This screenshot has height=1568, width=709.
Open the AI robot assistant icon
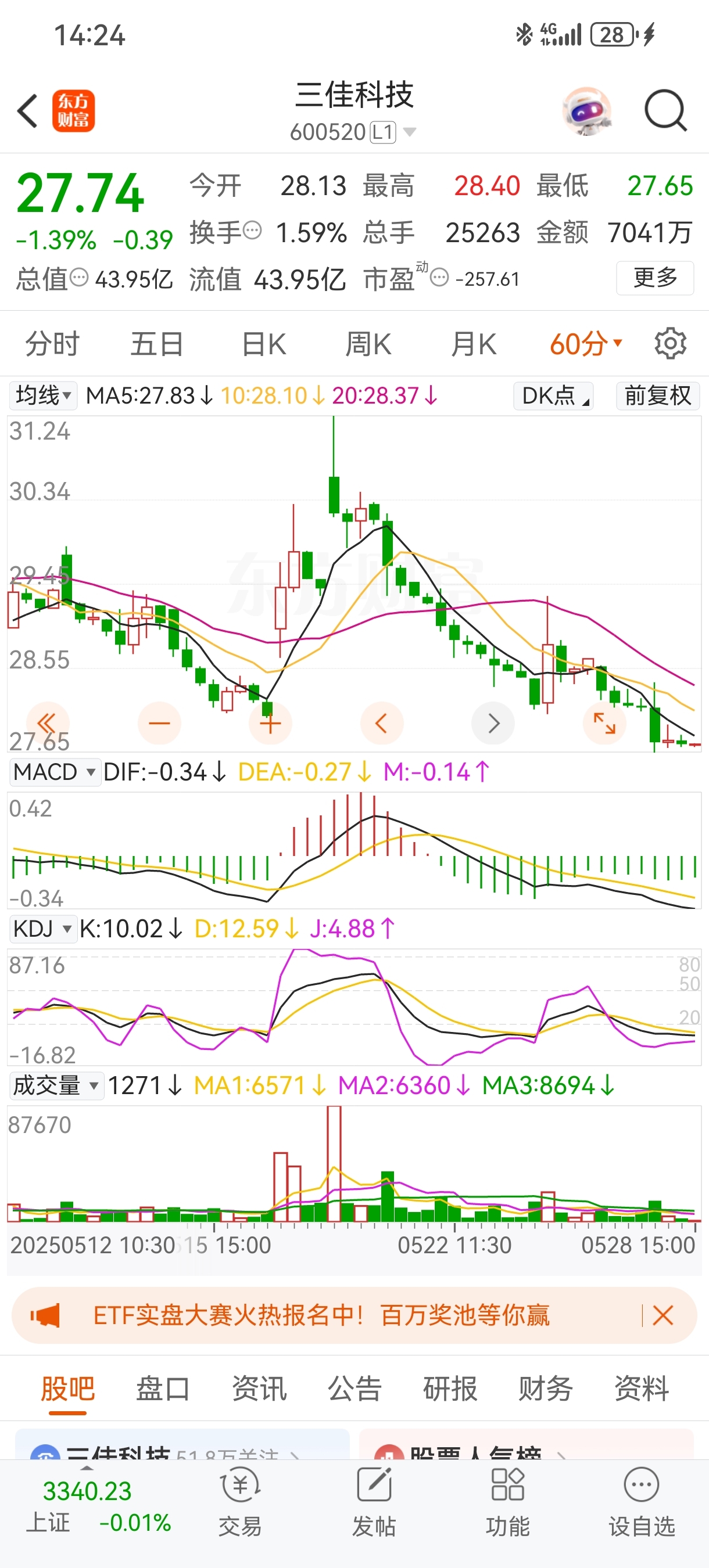[586, 111]
